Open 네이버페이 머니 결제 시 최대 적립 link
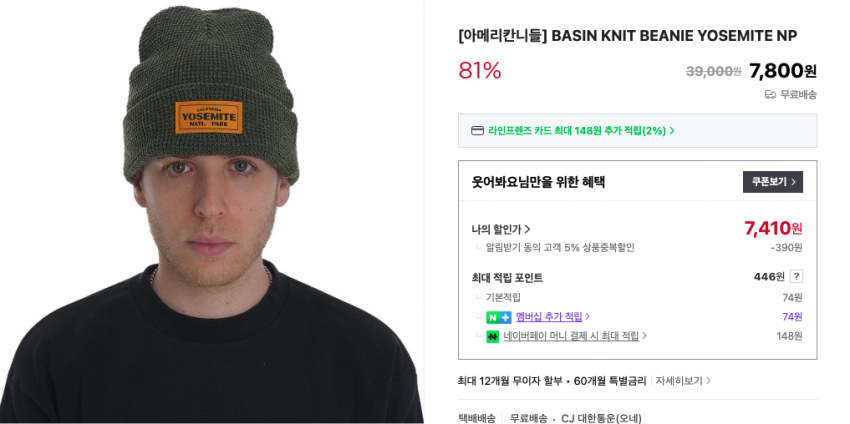The width and height of the screenshot is (850, 424). point(571,336)
